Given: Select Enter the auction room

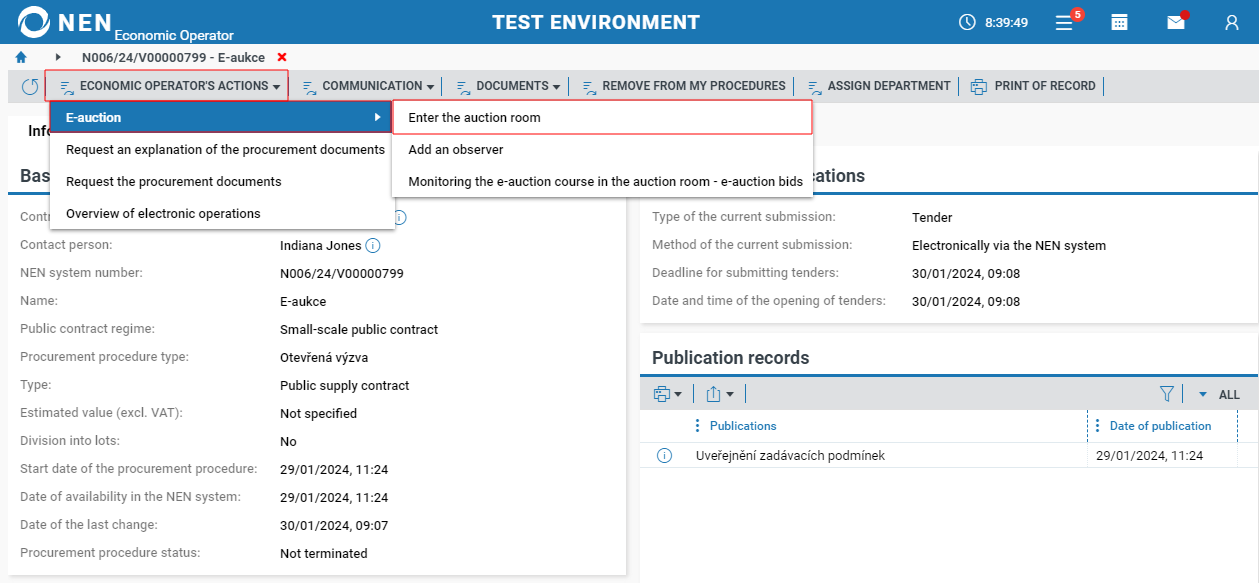Looking at the screenshot, I should click(x=474, y=118).
